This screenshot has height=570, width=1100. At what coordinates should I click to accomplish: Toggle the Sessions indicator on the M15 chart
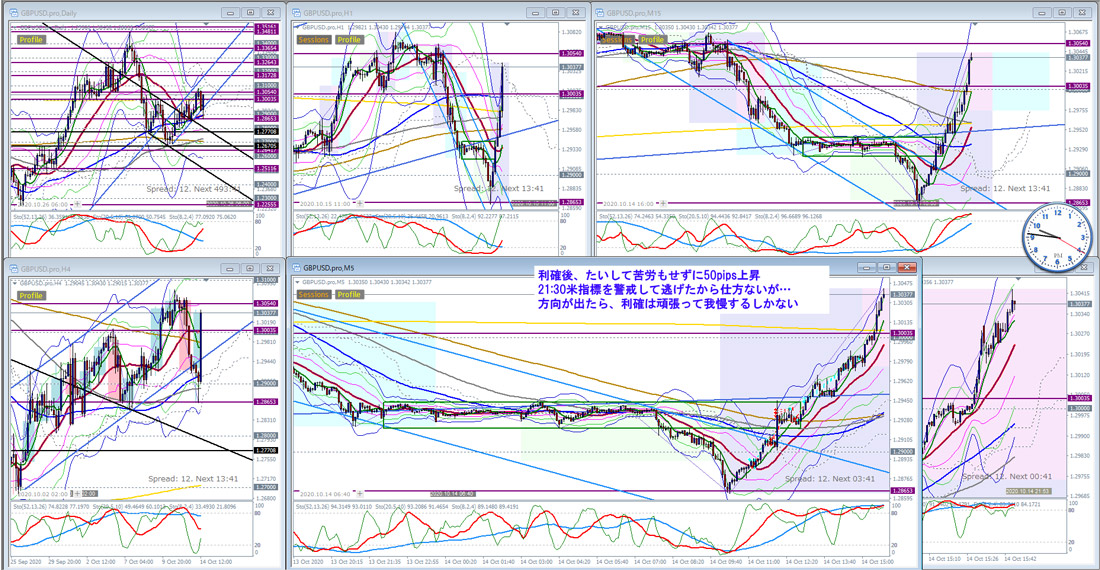point(617,40)
